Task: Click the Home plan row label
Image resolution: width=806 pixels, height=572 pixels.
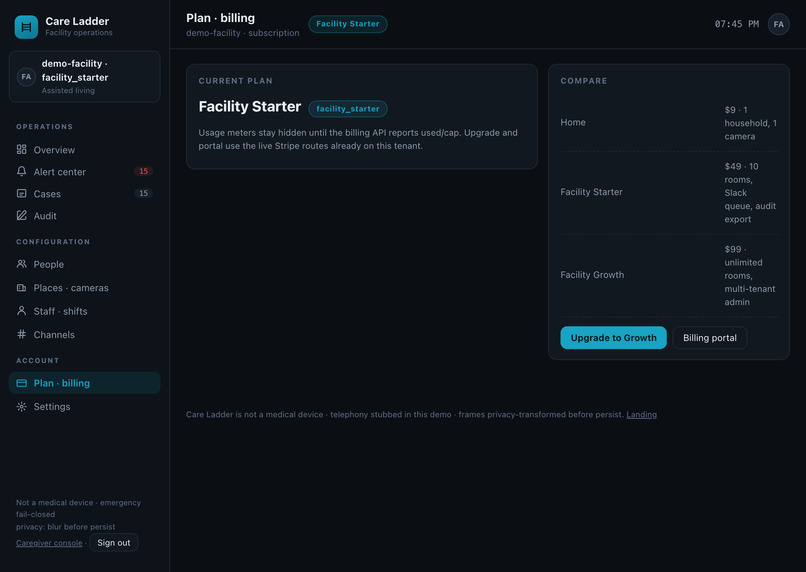Action: 573,122
